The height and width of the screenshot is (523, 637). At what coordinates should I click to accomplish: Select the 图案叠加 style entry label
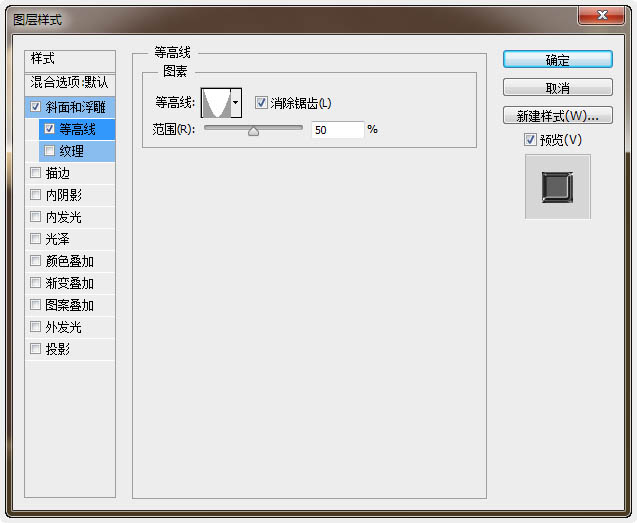[x=69, y=305]
